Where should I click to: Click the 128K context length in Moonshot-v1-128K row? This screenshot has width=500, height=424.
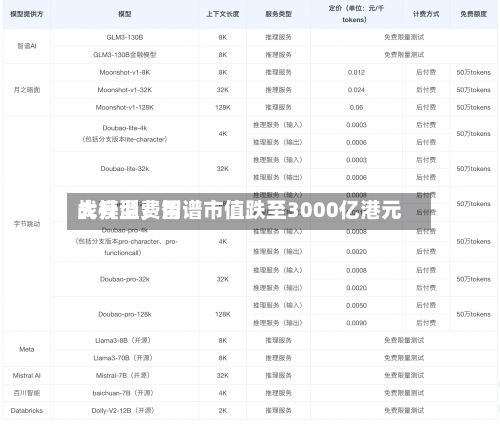223,107
